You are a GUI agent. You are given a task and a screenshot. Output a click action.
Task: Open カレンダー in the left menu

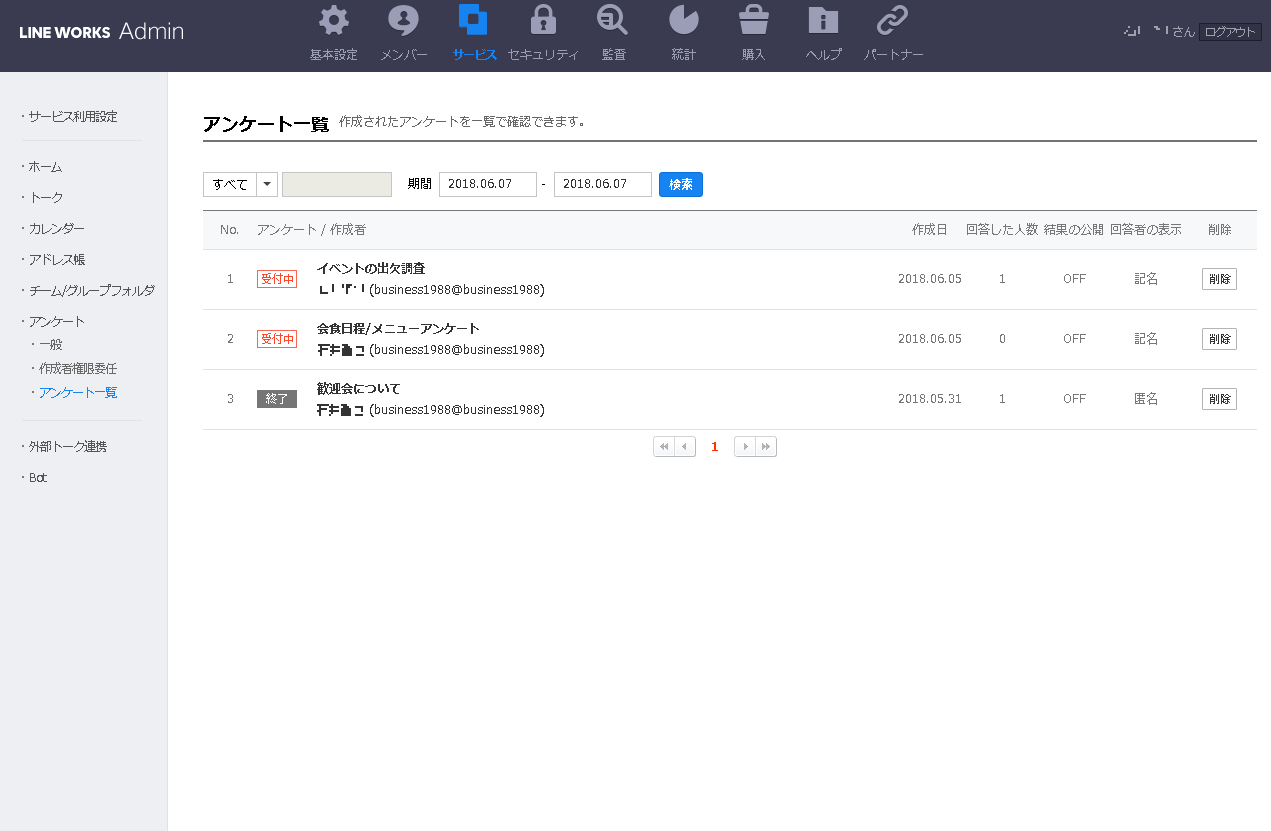pyautogui.click(x=56, y=229)
